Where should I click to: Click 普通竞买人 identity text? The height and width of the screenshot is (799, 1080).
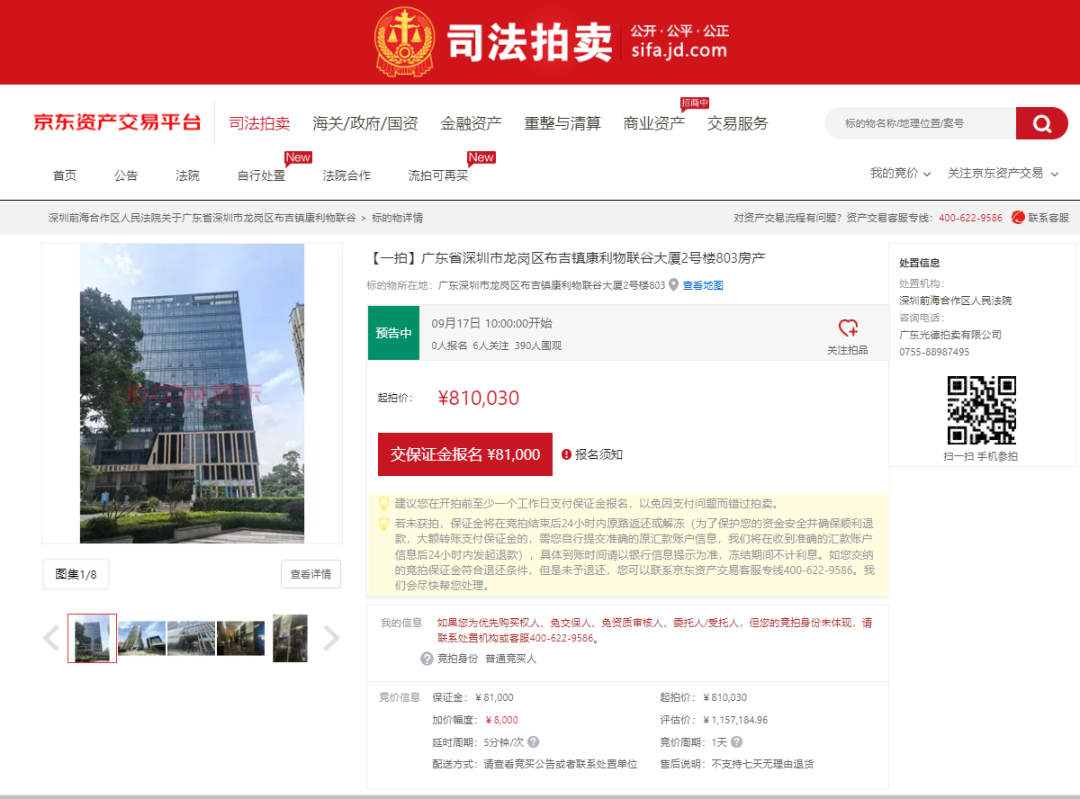tap(510, 658)
